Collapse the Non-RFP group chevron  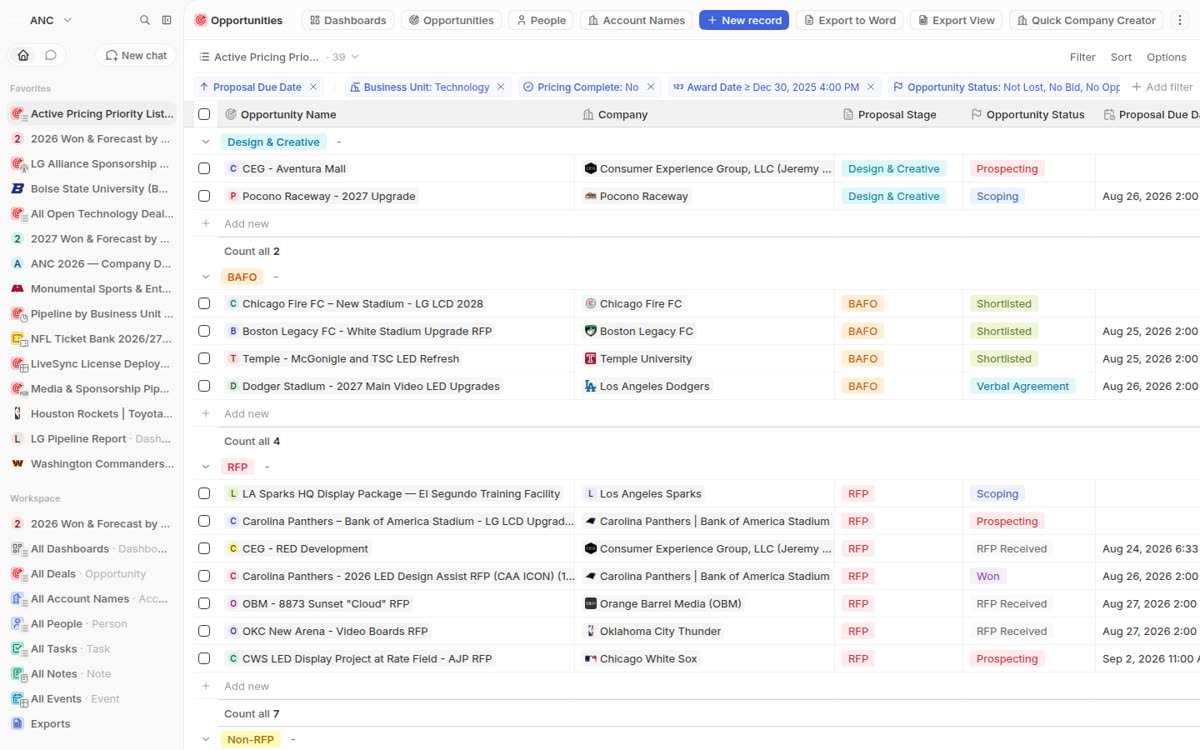click(206, 739)
